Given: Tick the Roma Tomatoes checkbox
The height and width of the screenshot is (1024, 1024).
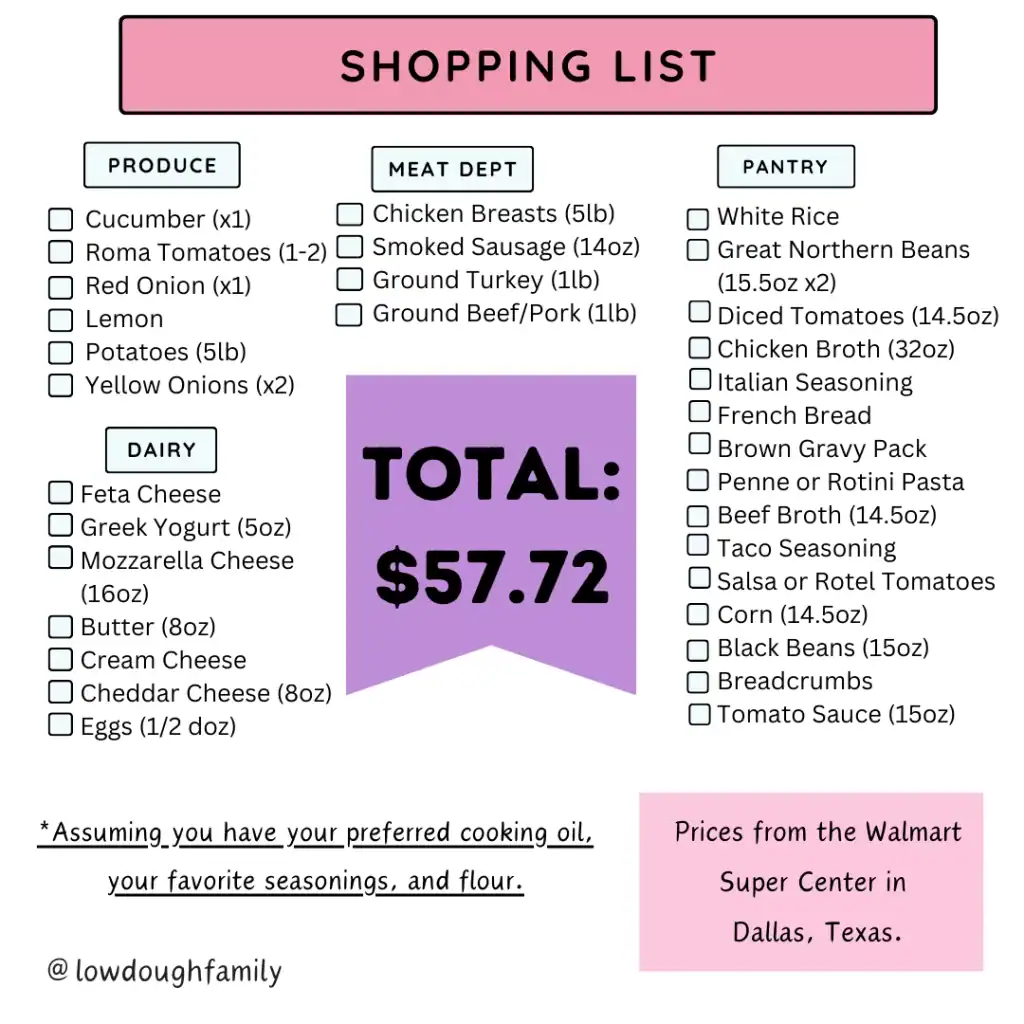Looking at the screenshot, I should [61, 253].
